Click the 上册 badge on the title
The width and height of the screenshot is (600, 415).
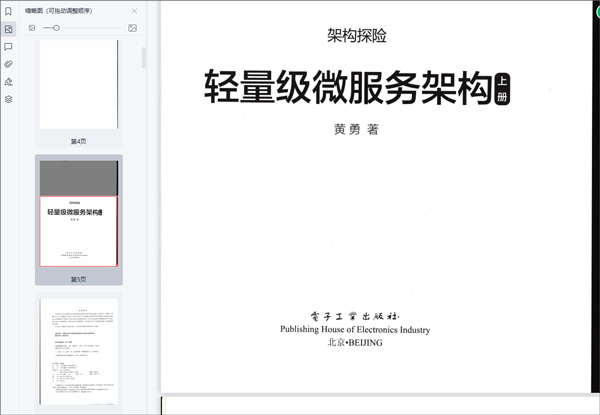point(502,89)
